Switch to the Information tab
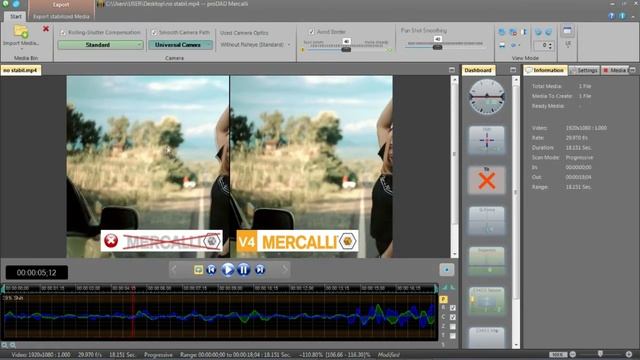Screen dimensions: 640x360 [546, 70]
